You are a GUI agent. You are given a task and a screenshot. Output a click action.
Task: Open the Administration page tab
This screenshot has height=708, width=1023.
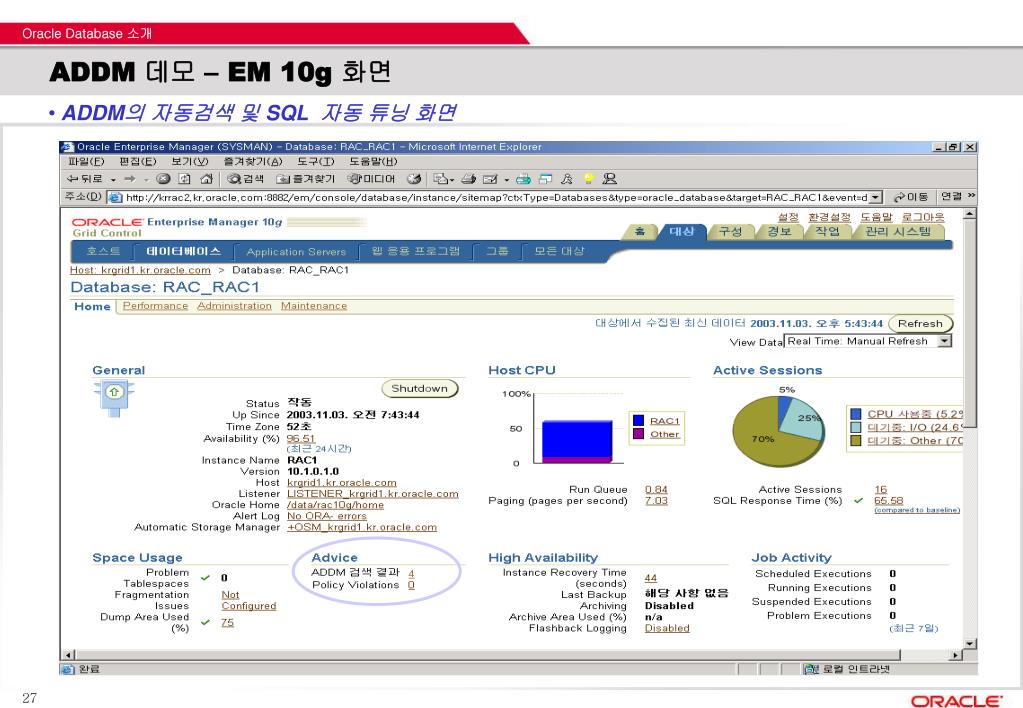coord(234,305)
